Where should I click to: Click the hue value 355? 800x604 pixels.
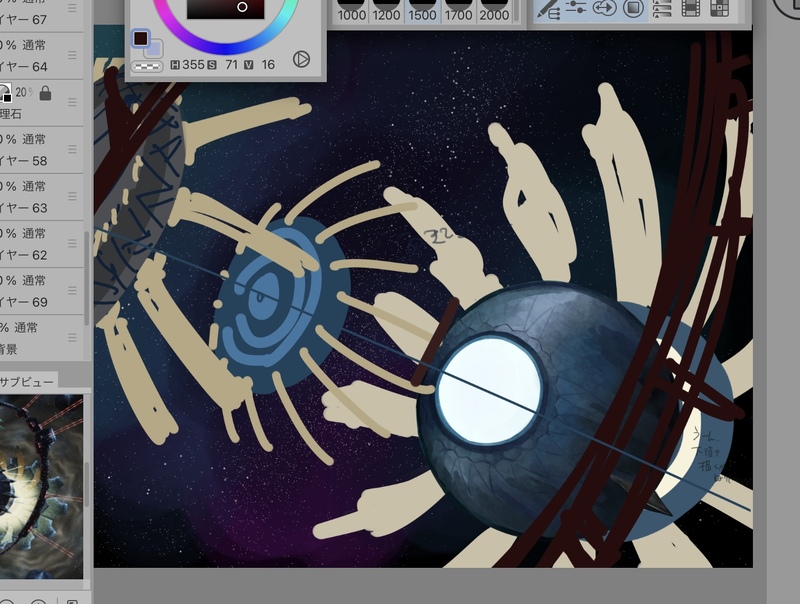click(x=193, y=65)
